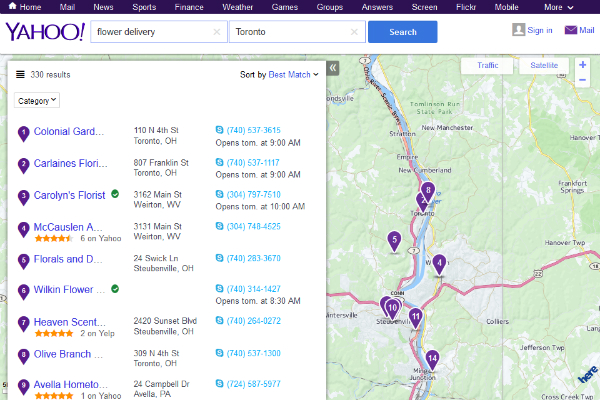600x400 pixels.
Task: Click address 807 Franklin St
Action: click(161, 163)
